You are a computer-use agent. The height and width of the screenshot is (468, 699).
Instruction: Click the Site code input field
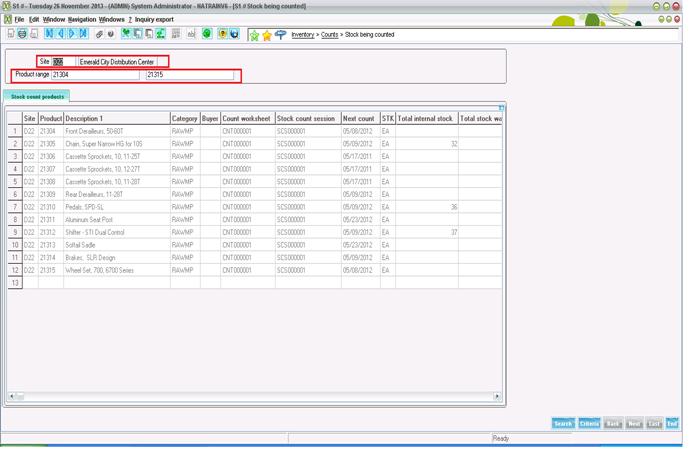click(58, 62)
